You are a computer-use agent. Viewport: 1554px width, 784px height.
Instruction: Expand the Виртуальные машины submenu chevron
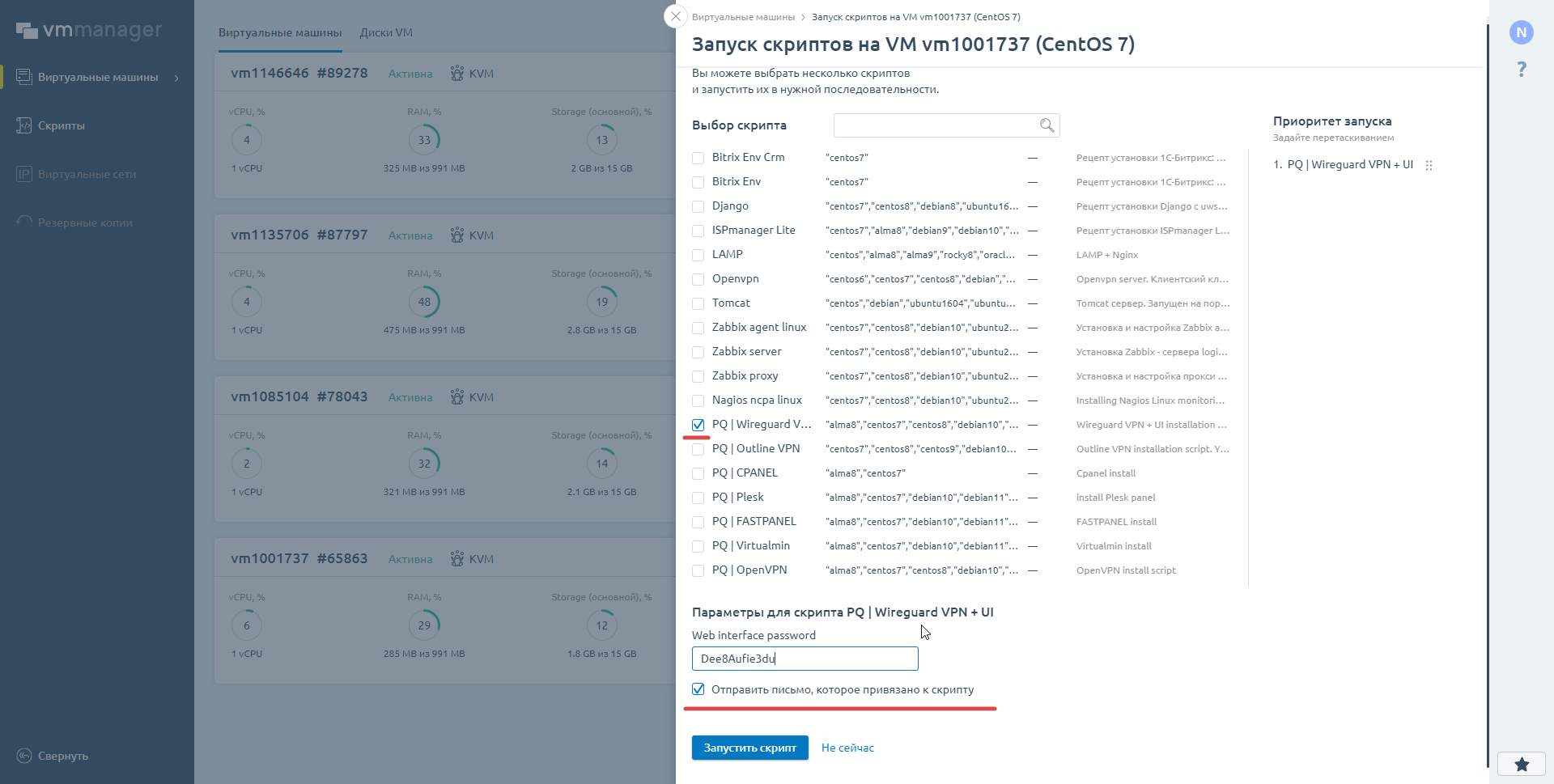click(x=176, y=78)
